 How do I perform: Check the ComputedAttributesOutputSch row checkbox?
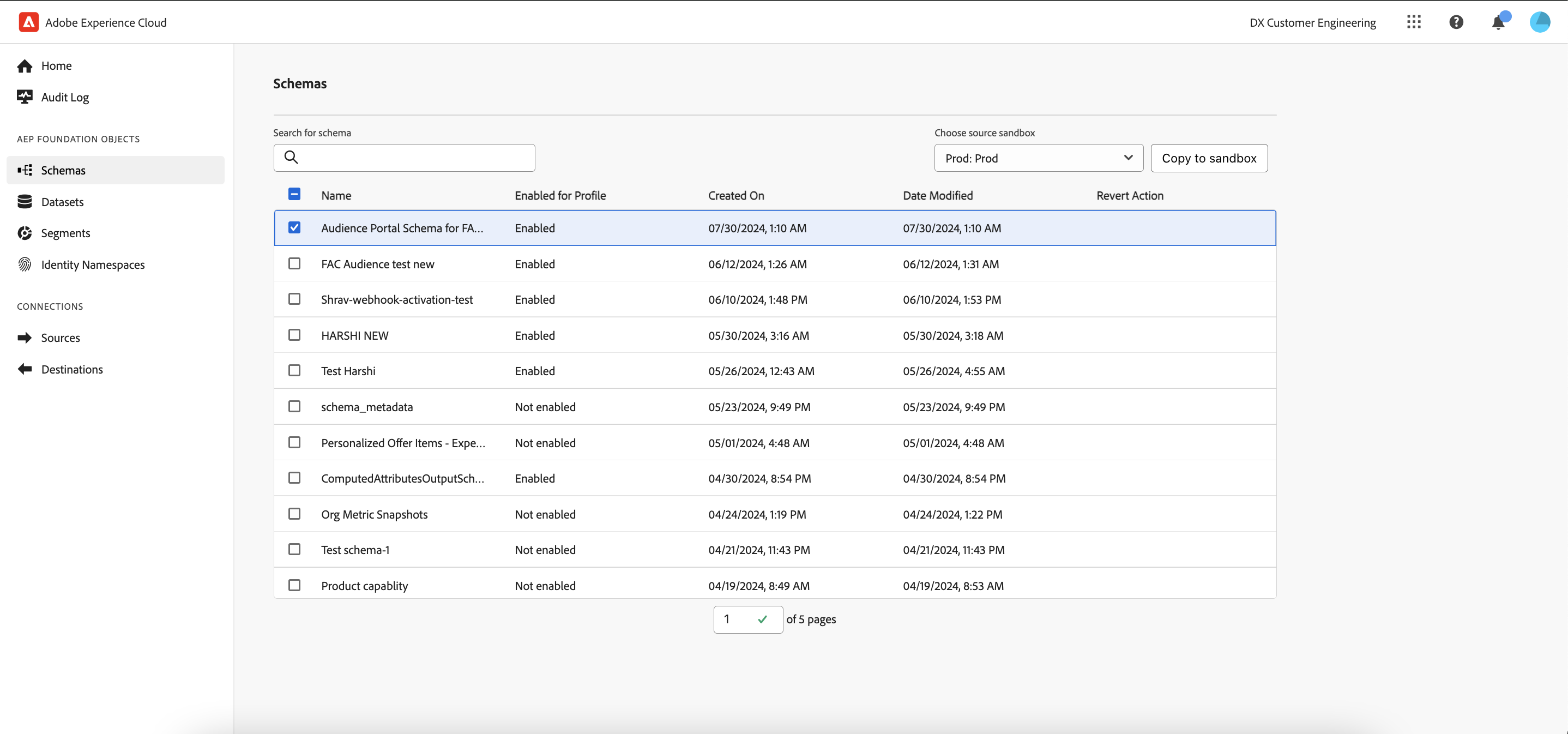coord(294,478)
